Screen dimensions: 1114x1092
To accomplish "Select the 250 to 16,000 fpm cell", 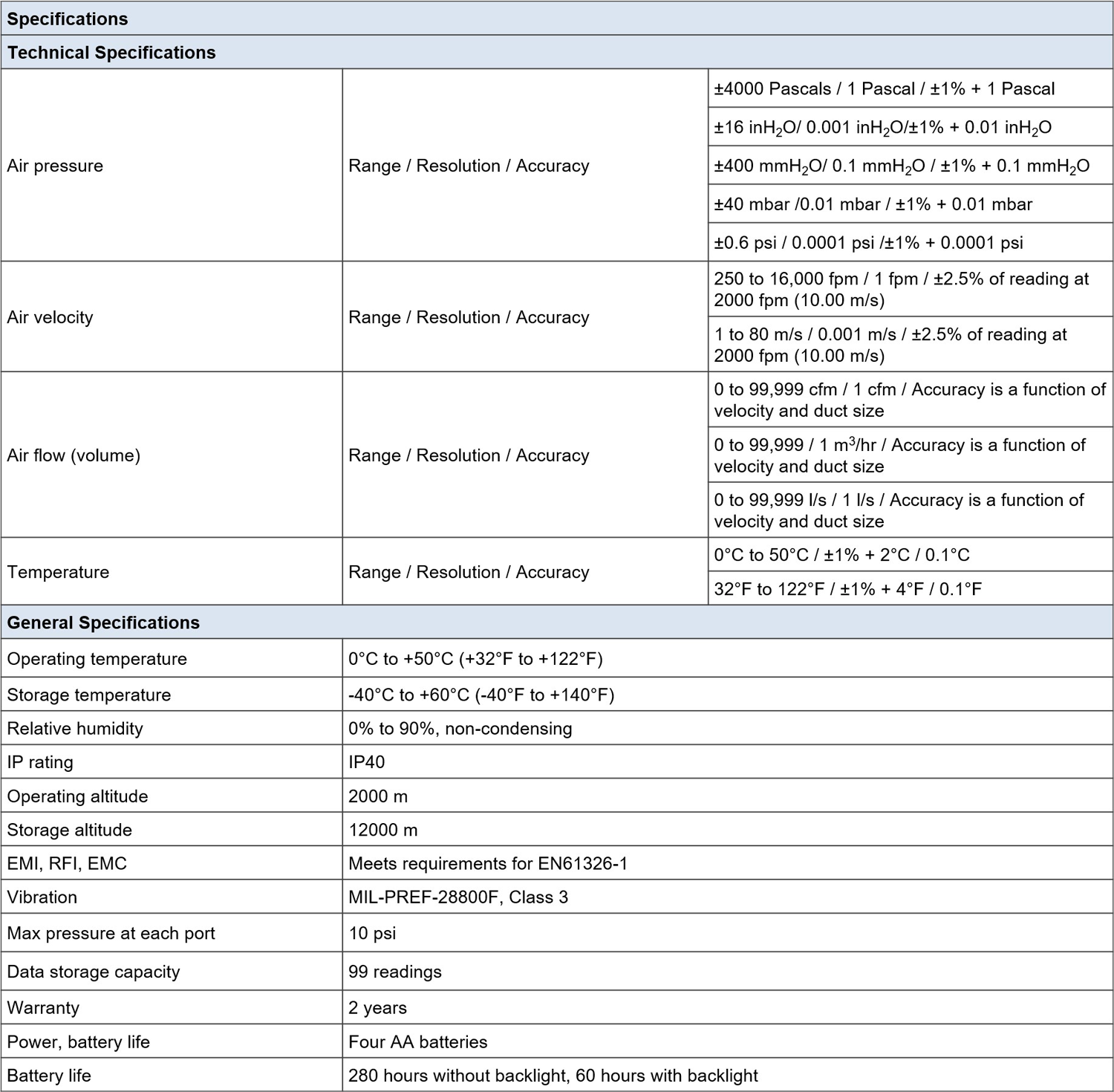I will click(901, 289).
